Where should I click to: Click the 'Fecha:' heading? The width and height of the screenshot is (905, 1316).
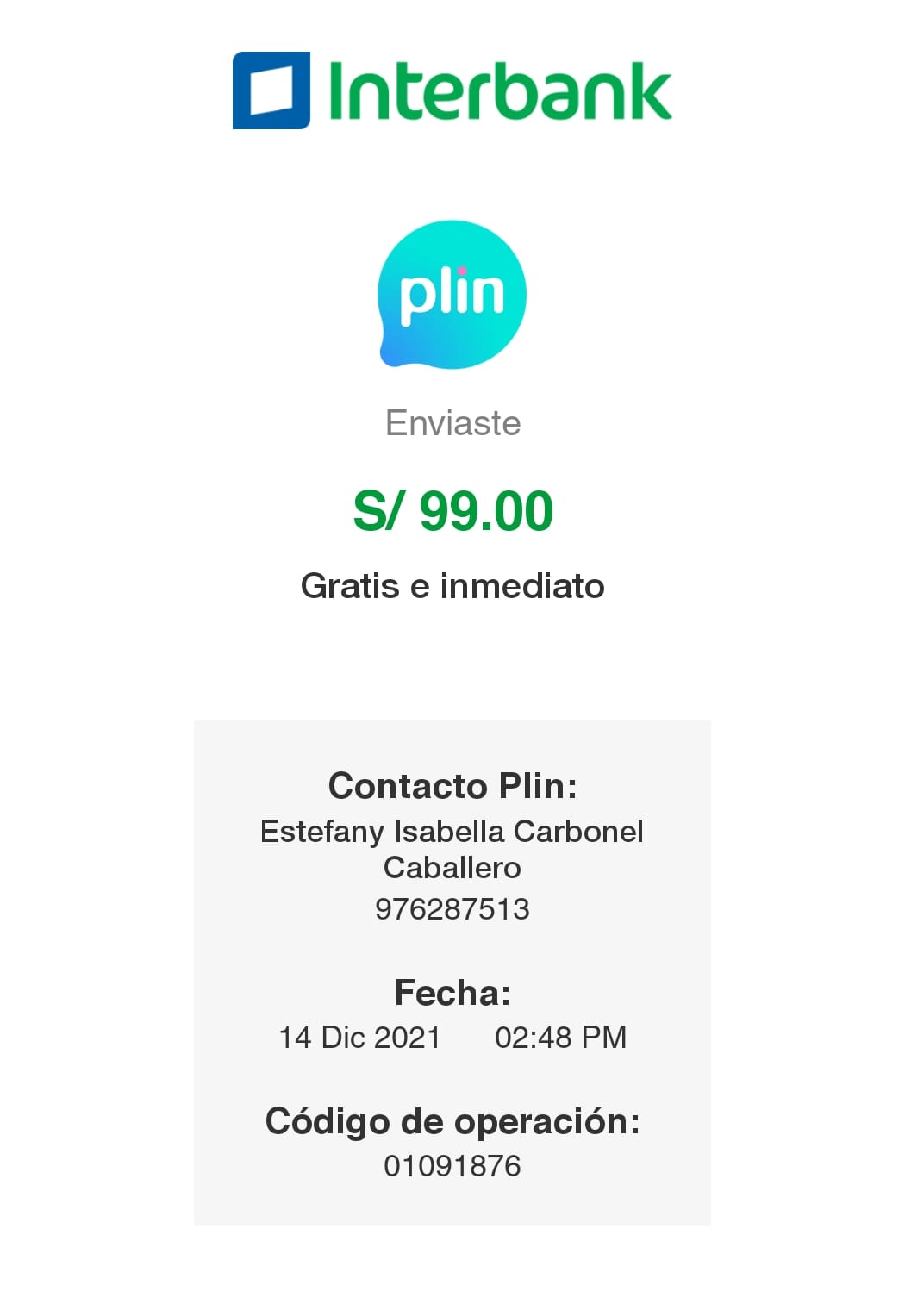pos(452,993)
